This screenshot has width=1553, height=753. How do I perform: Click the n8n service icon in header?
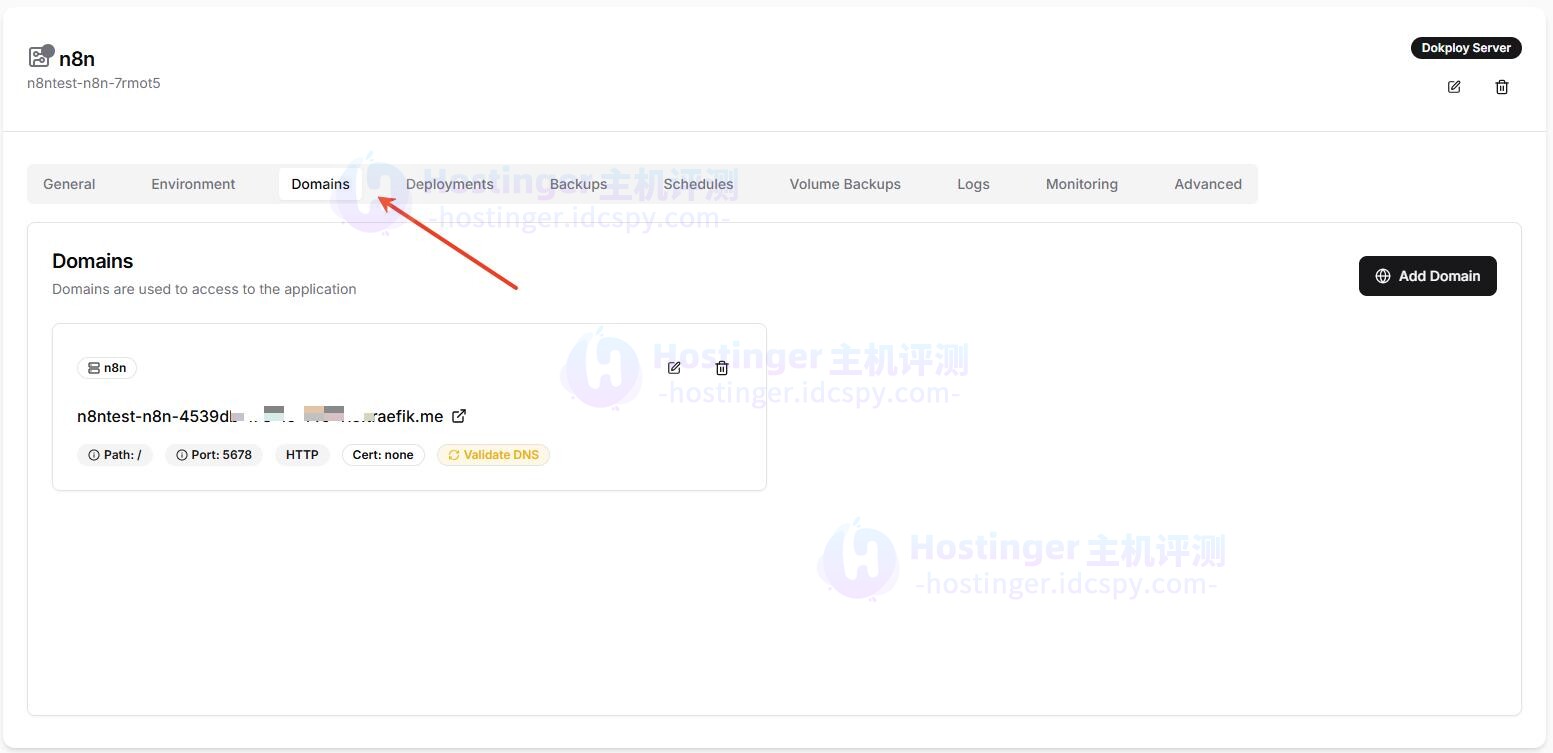coord(40,57)
